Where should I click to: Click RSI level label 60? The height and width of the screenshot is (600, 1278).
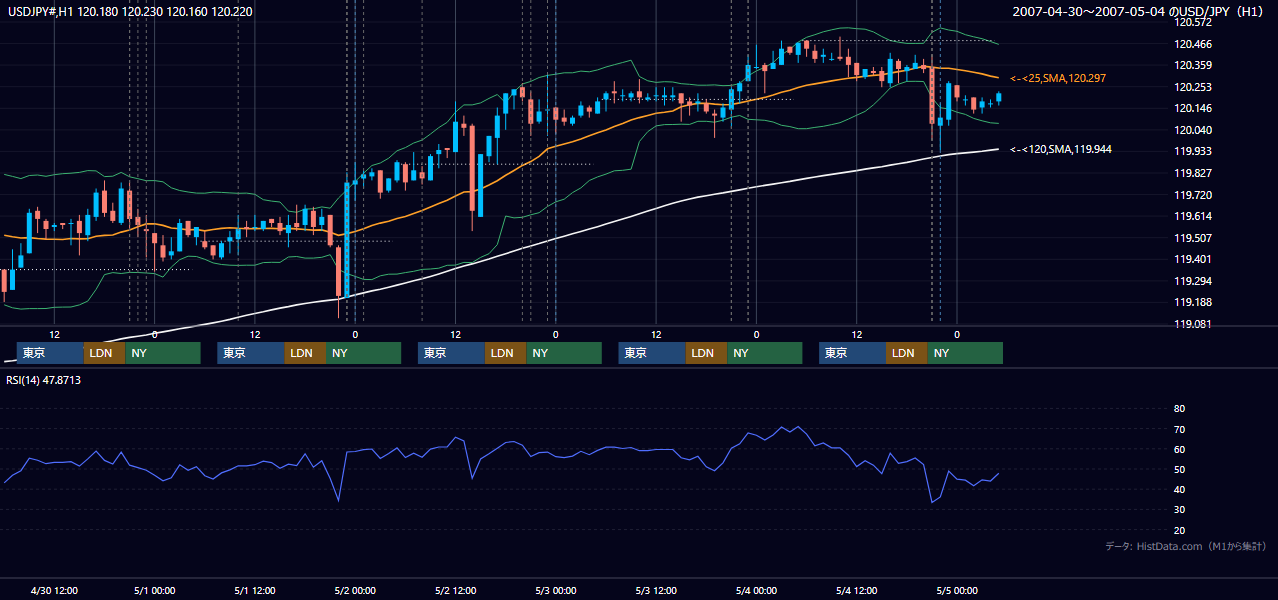click(x=1179, y=449)
